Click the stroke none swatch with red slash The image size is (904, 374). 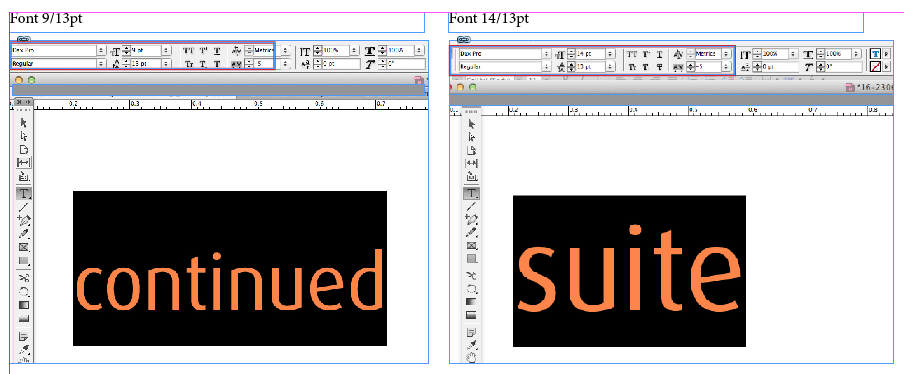point(876,67)
